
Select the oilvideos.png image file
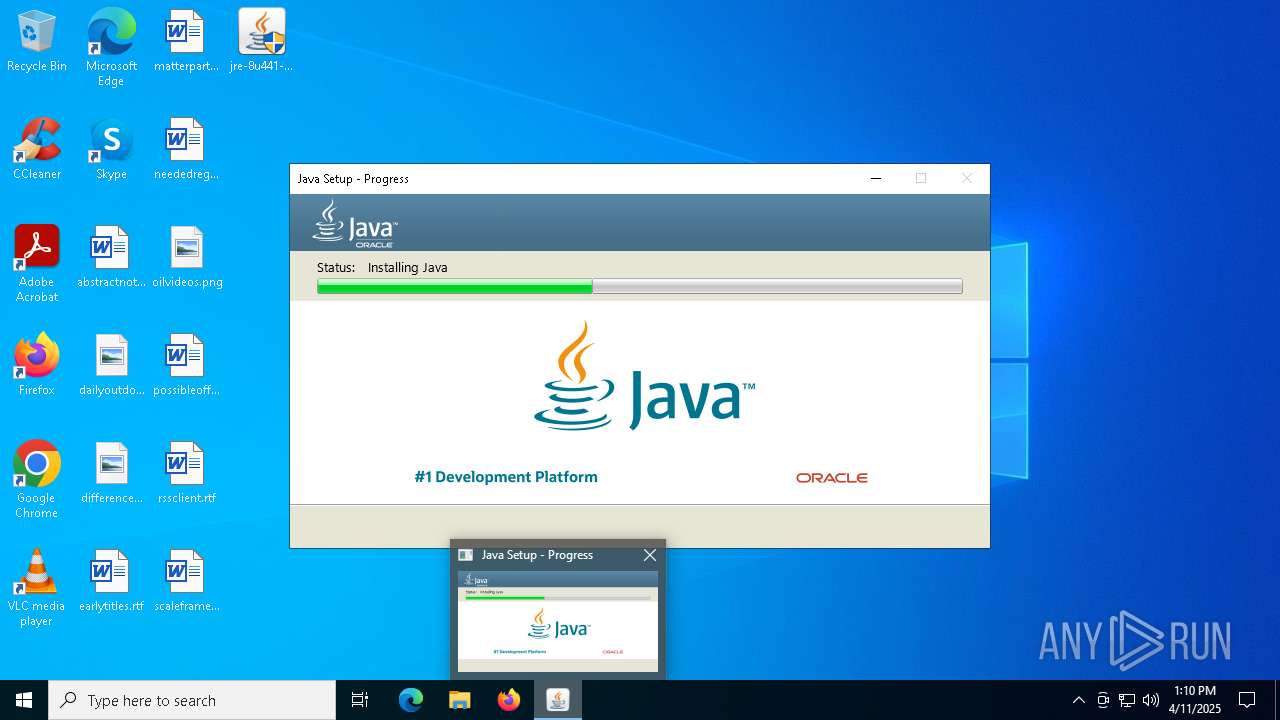click(187, 257)
